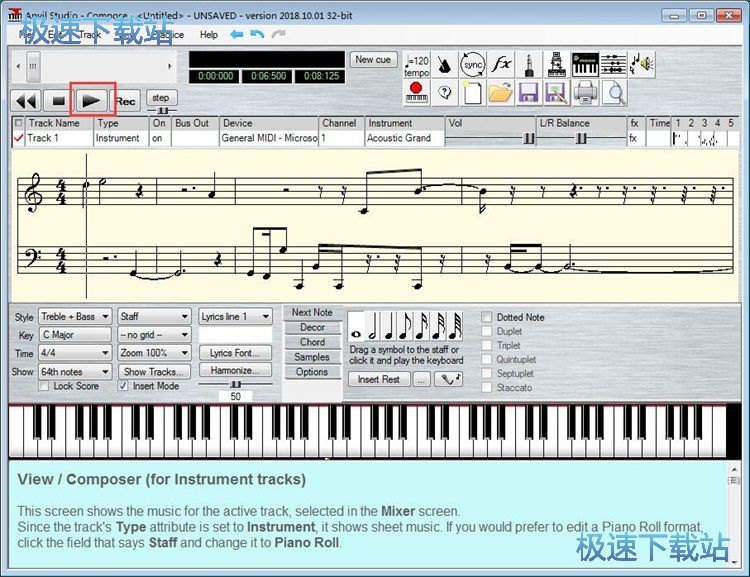Open the '-- no grid --' dropdown
This screenshot has width=750, height=577.
point(154,334)
